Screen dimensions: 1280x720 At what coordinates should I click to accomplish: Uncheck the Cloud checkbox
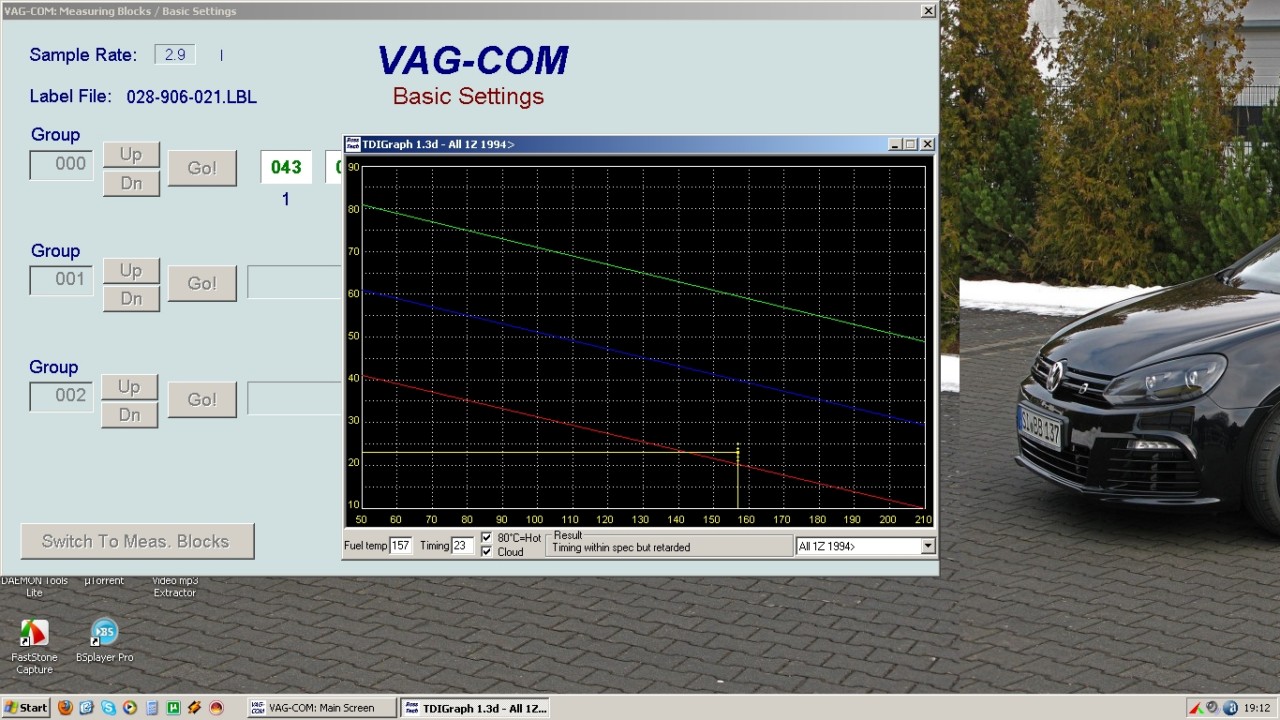(487, 552)
